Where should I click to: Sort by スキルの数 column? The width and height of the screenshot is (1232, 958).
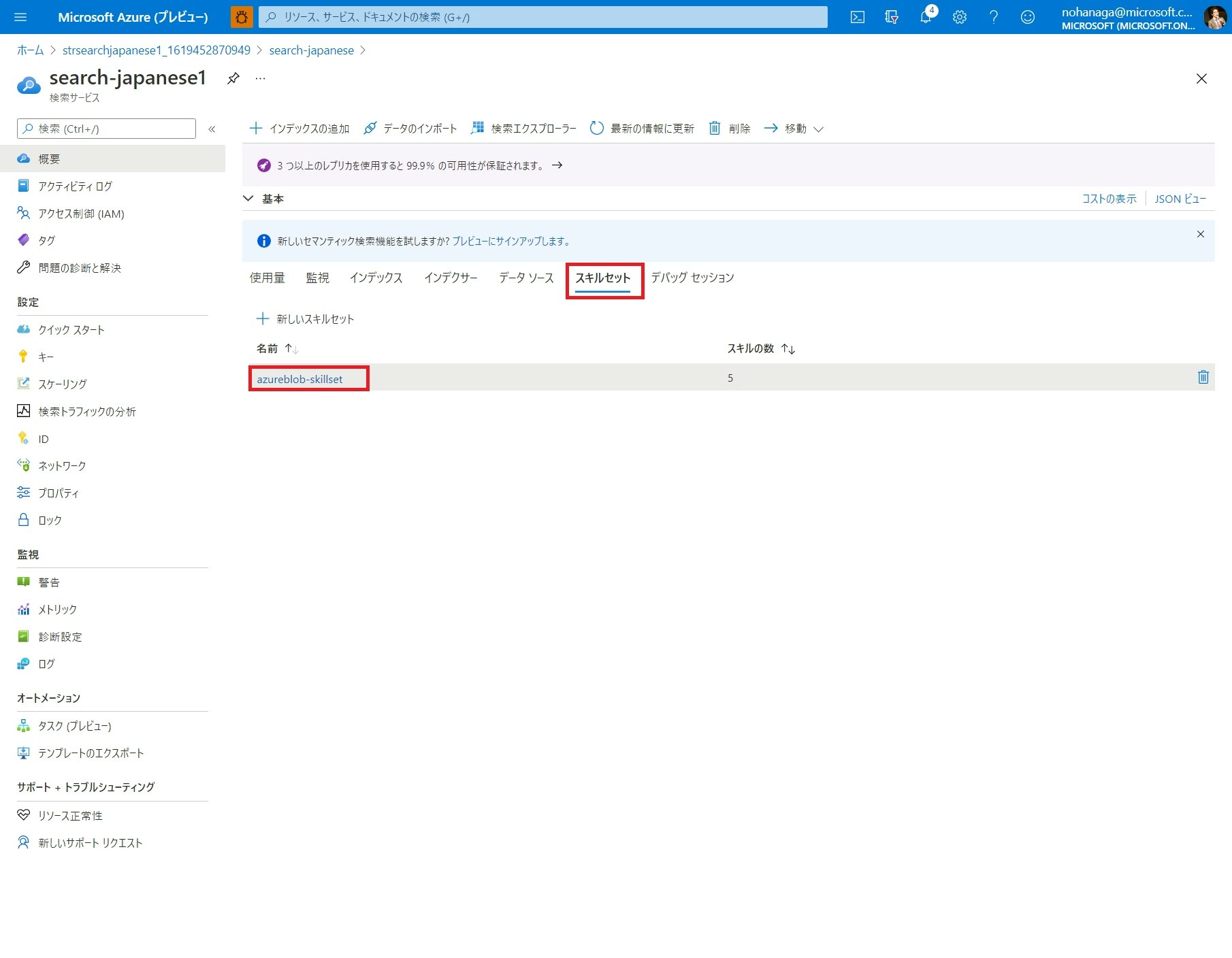(x=761, y=348)
